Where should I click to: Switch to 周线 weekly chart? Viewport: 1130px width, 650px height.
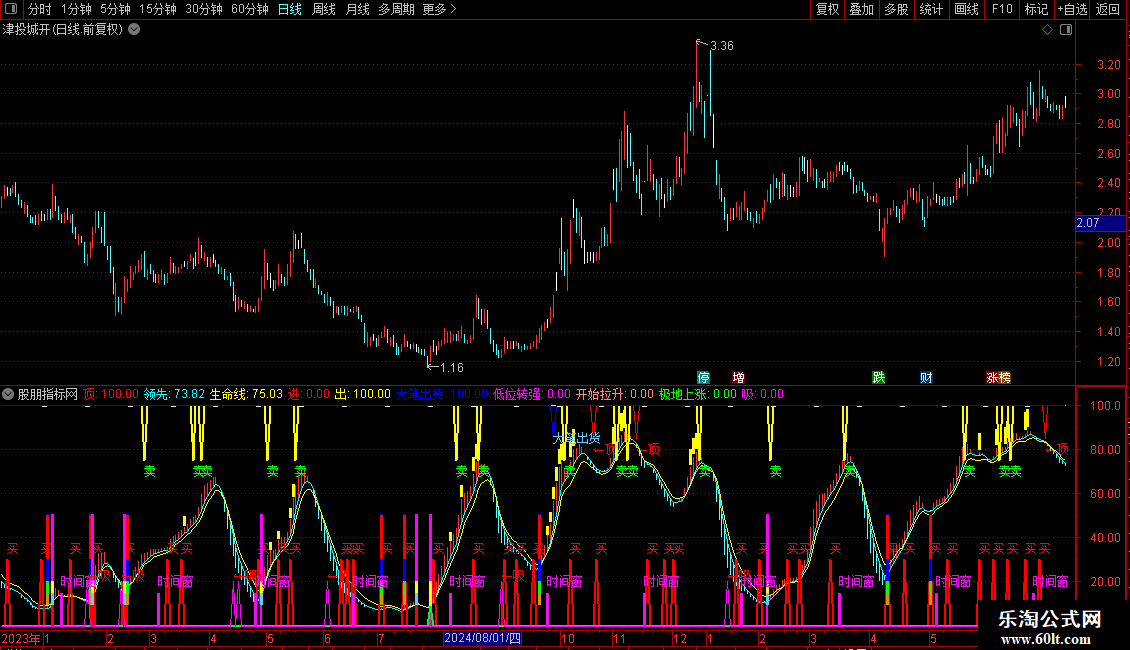point(324,9)
